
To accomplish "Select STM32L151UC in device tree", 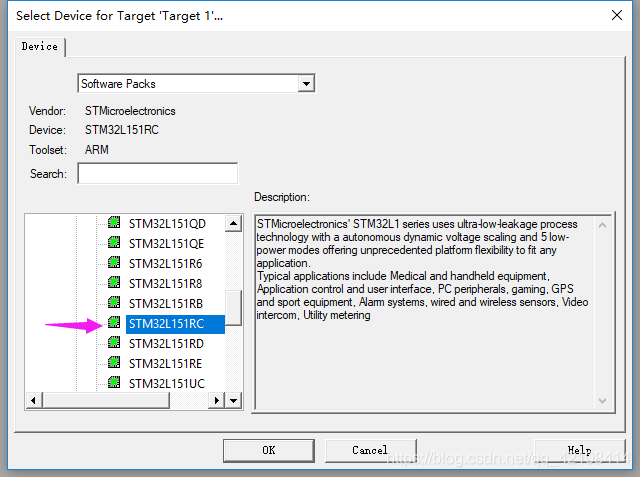I will [167, 384].
